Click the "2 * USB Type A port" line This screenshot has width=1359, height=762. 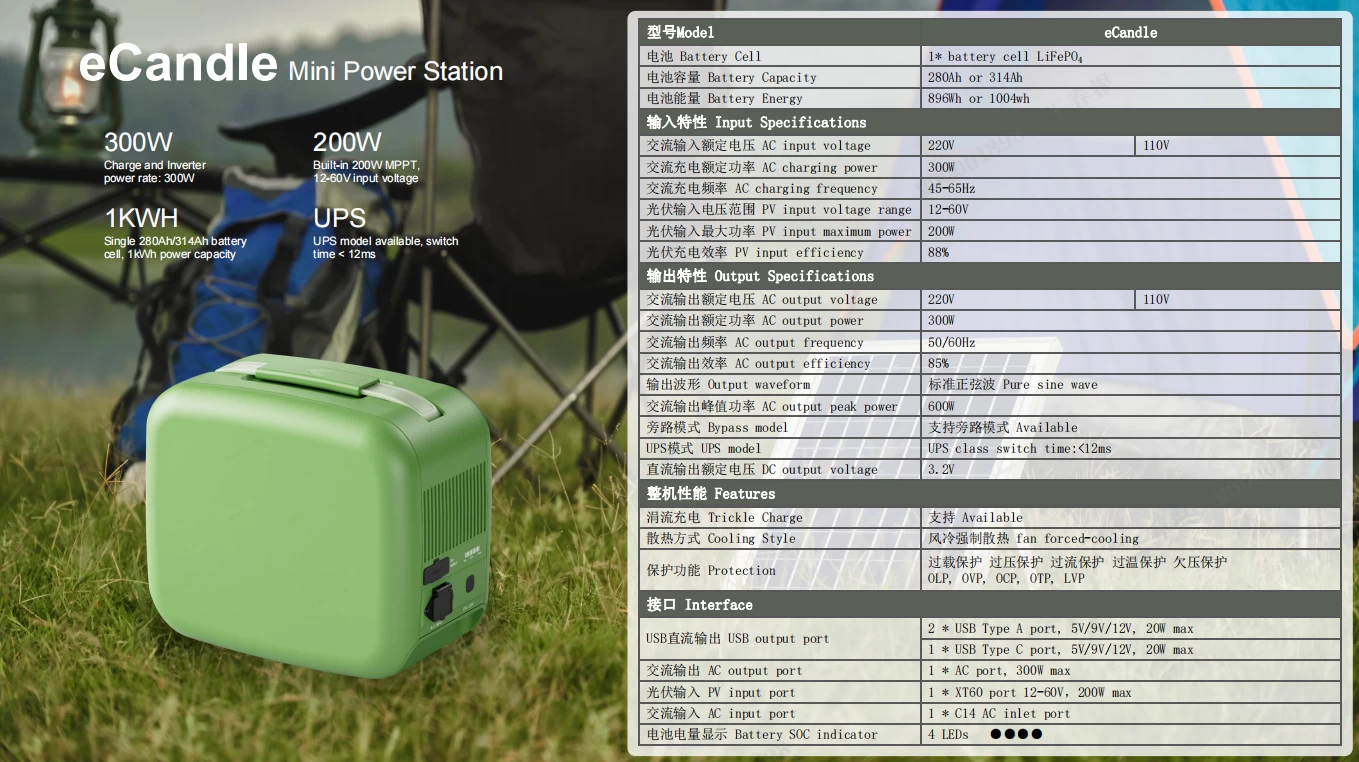point(1060,628)
